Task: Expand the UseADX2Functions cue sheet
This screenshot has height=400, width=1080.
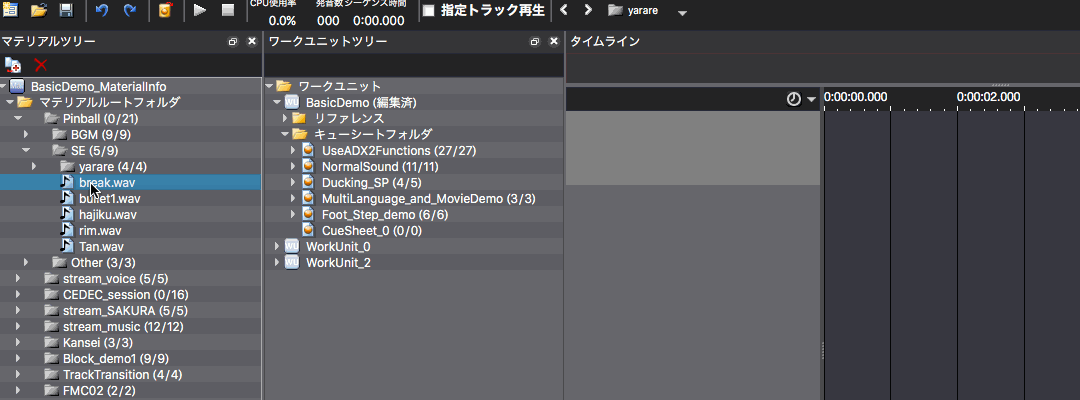Action: pyautogui.click(x=293, y=150)
